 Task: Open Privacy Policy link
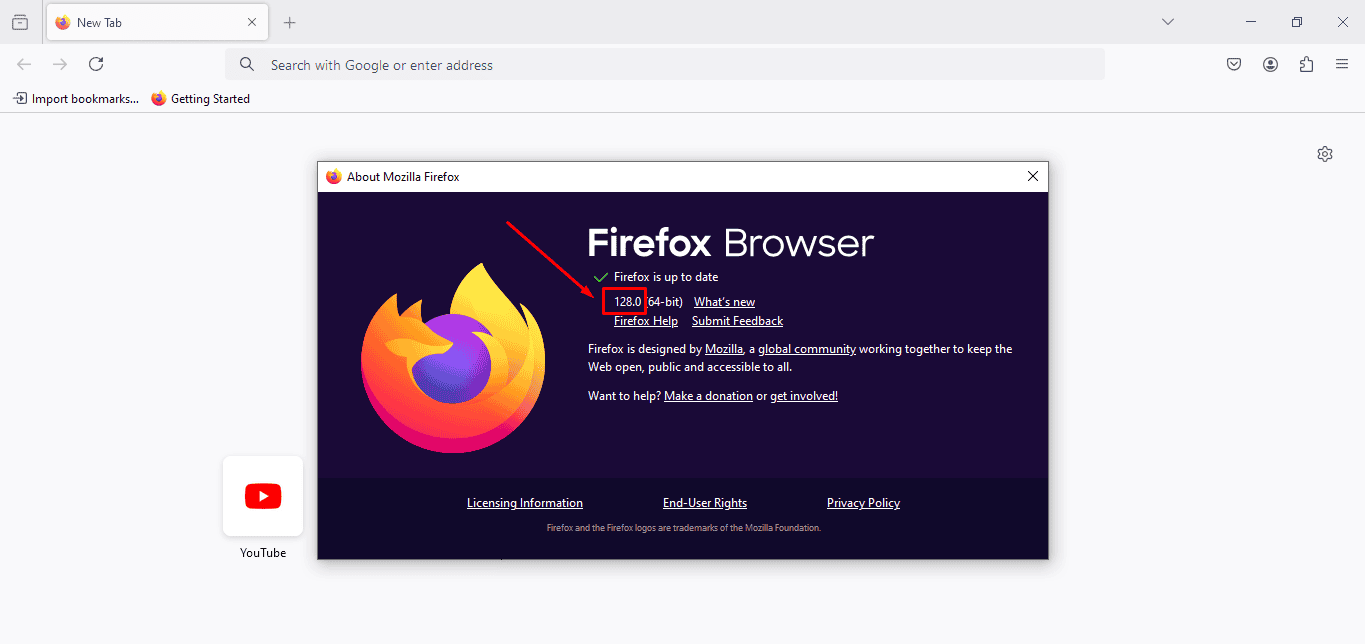pos(863,503)
